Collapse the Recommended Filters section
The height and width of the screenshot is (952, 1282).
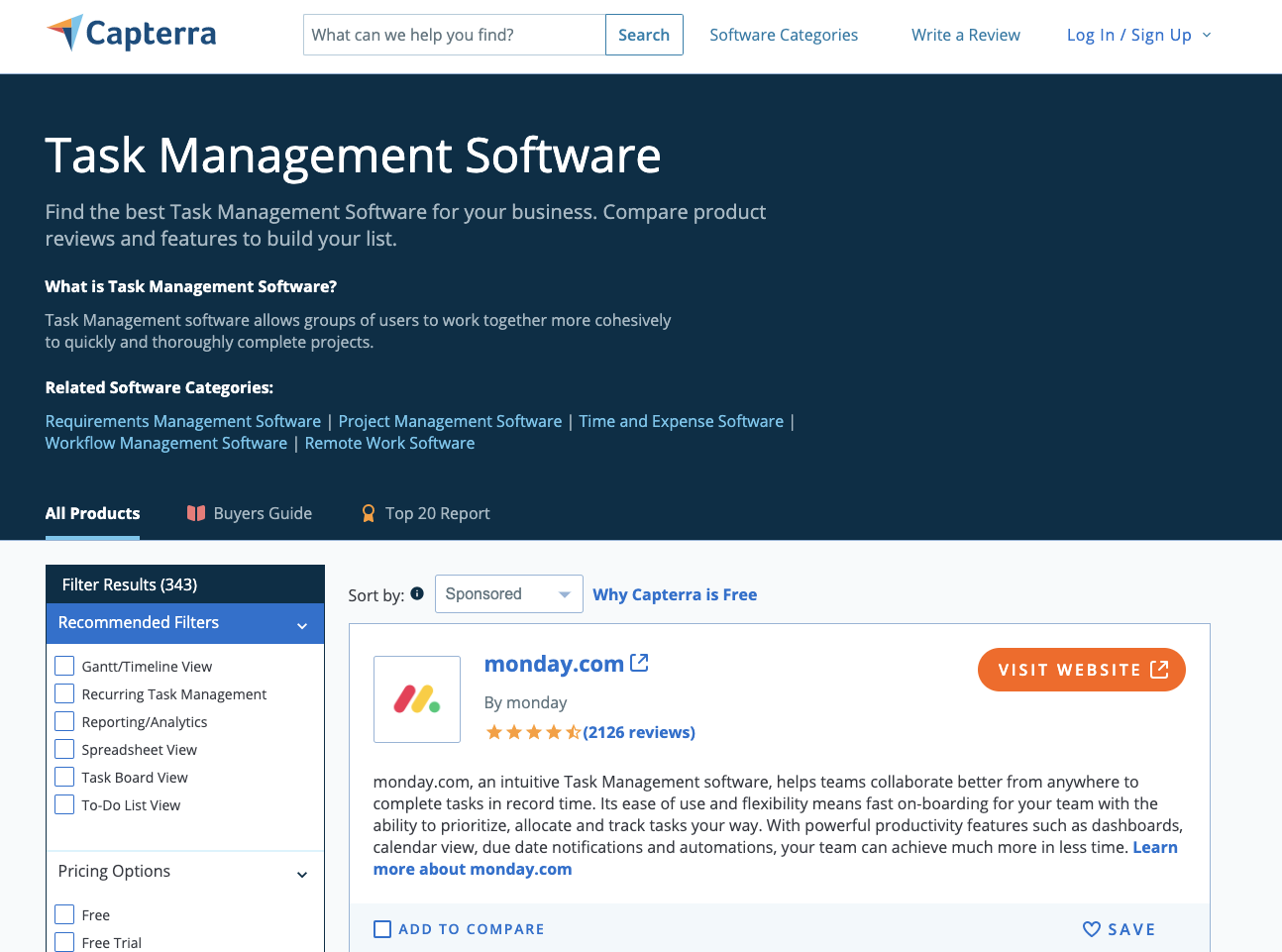click(x=185, y=623)
